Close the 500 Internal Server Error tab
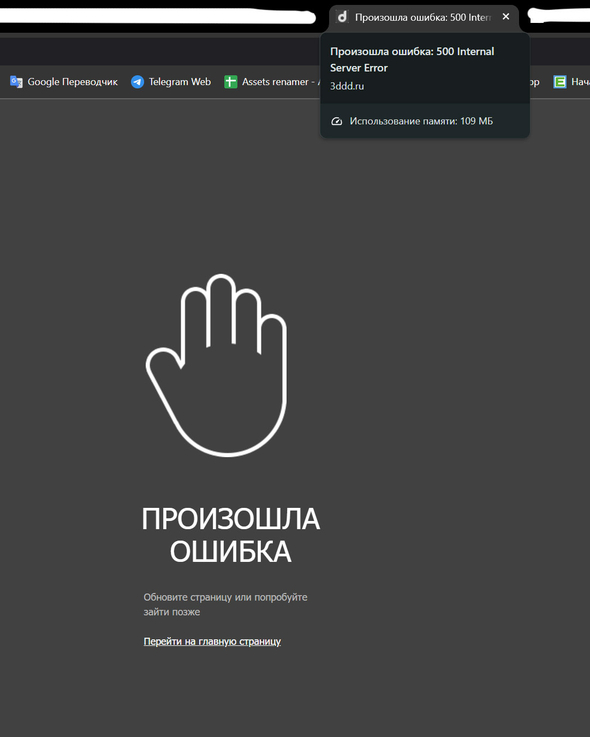The image size is (590, 737). tap(506, 16)
